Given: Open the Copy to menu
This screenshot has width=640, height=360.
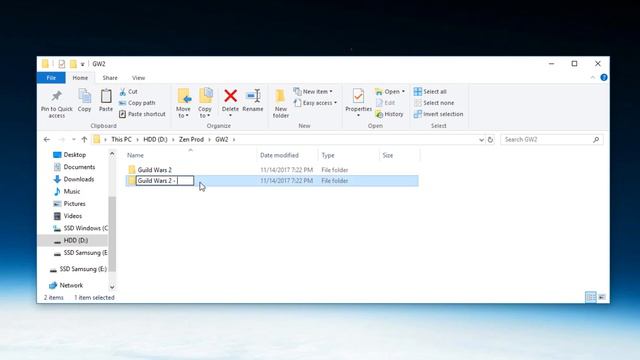Looking at the screenshot, I should tap(205, 103).
